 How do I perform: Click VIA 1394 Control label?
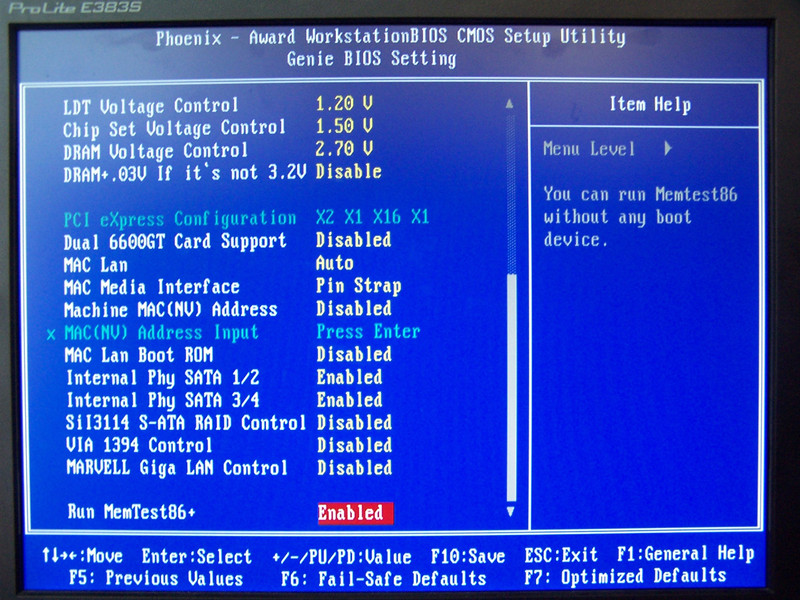(x=139, y=445)
